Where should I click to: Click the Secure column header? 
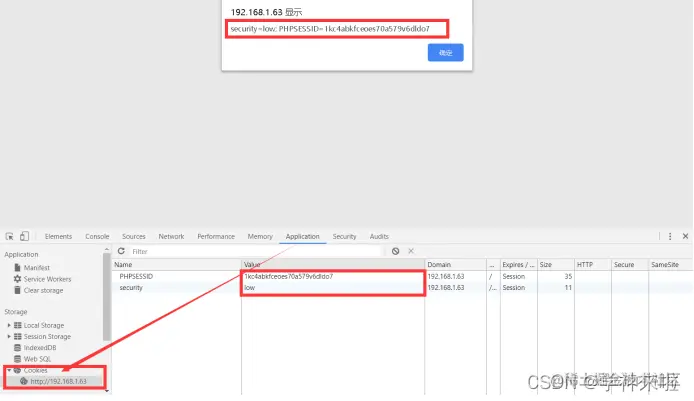[x=630, y=264]
